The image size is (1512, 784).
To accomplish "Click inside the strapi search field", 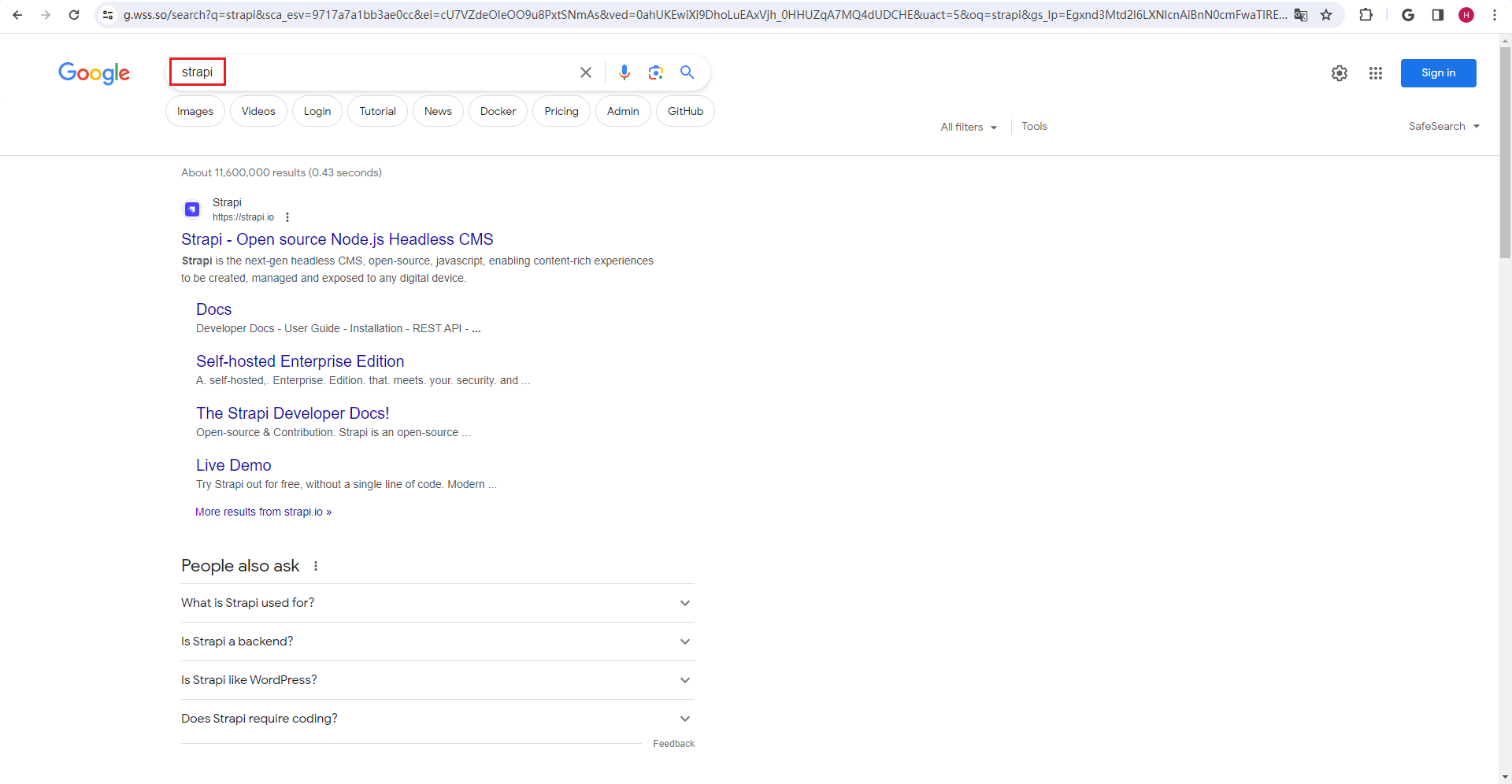I will pyautogui.click(x=378, y=72).
